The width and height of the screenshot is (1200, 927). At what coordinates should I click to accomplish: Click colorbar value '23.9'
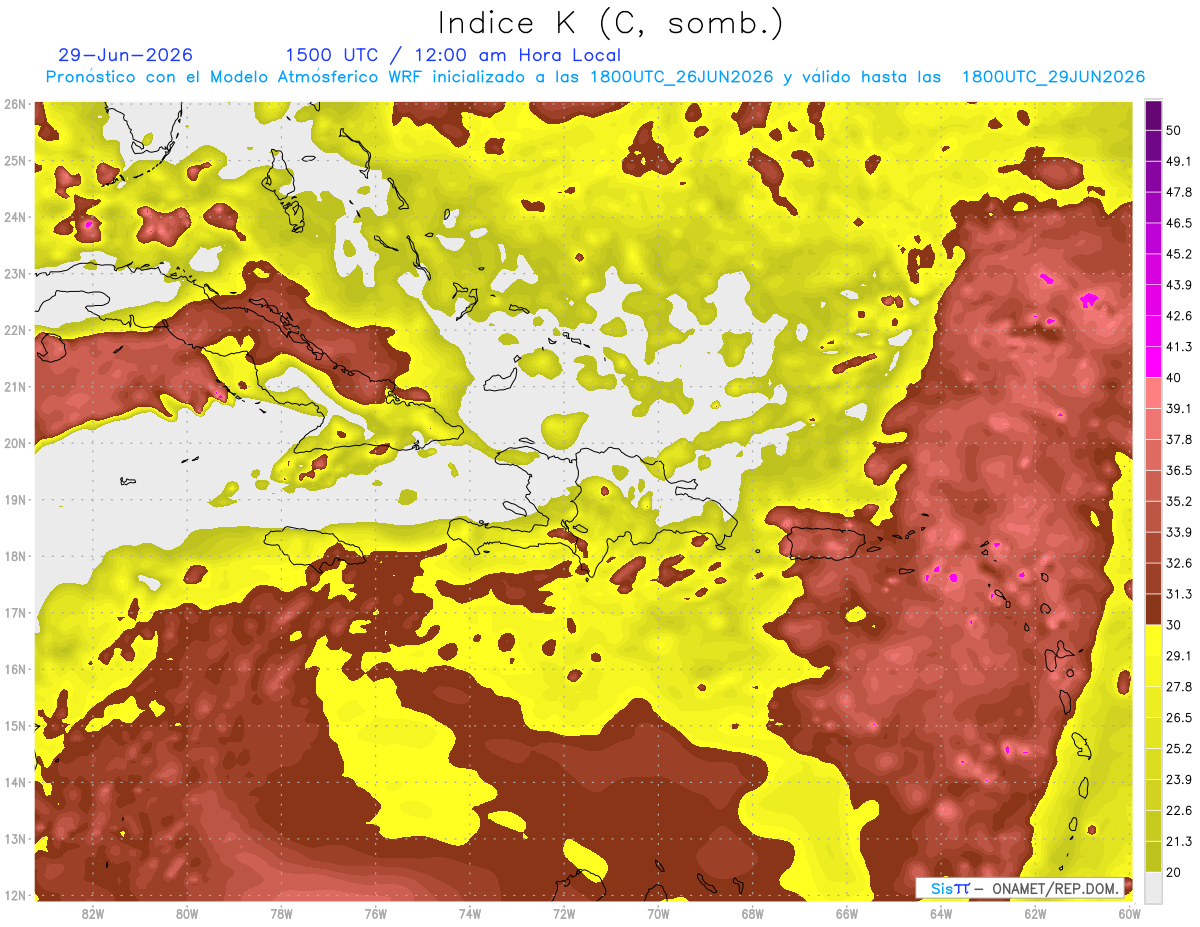[x=1178, y=779]
